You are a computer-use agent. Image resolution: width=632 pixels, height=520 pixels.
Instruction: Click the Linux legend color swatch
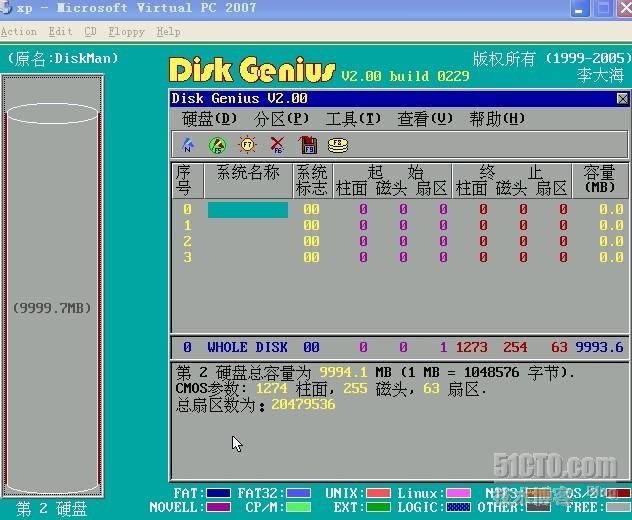[458, 493]
